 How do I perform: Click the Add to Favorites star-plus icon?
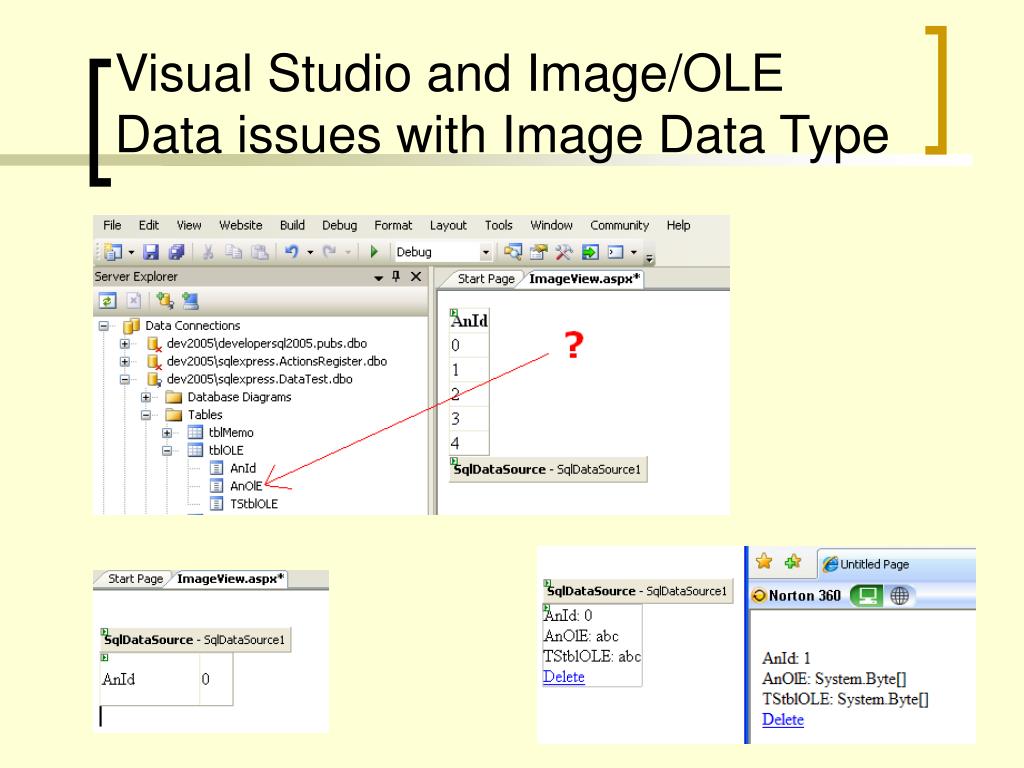[x=793, y=562]
